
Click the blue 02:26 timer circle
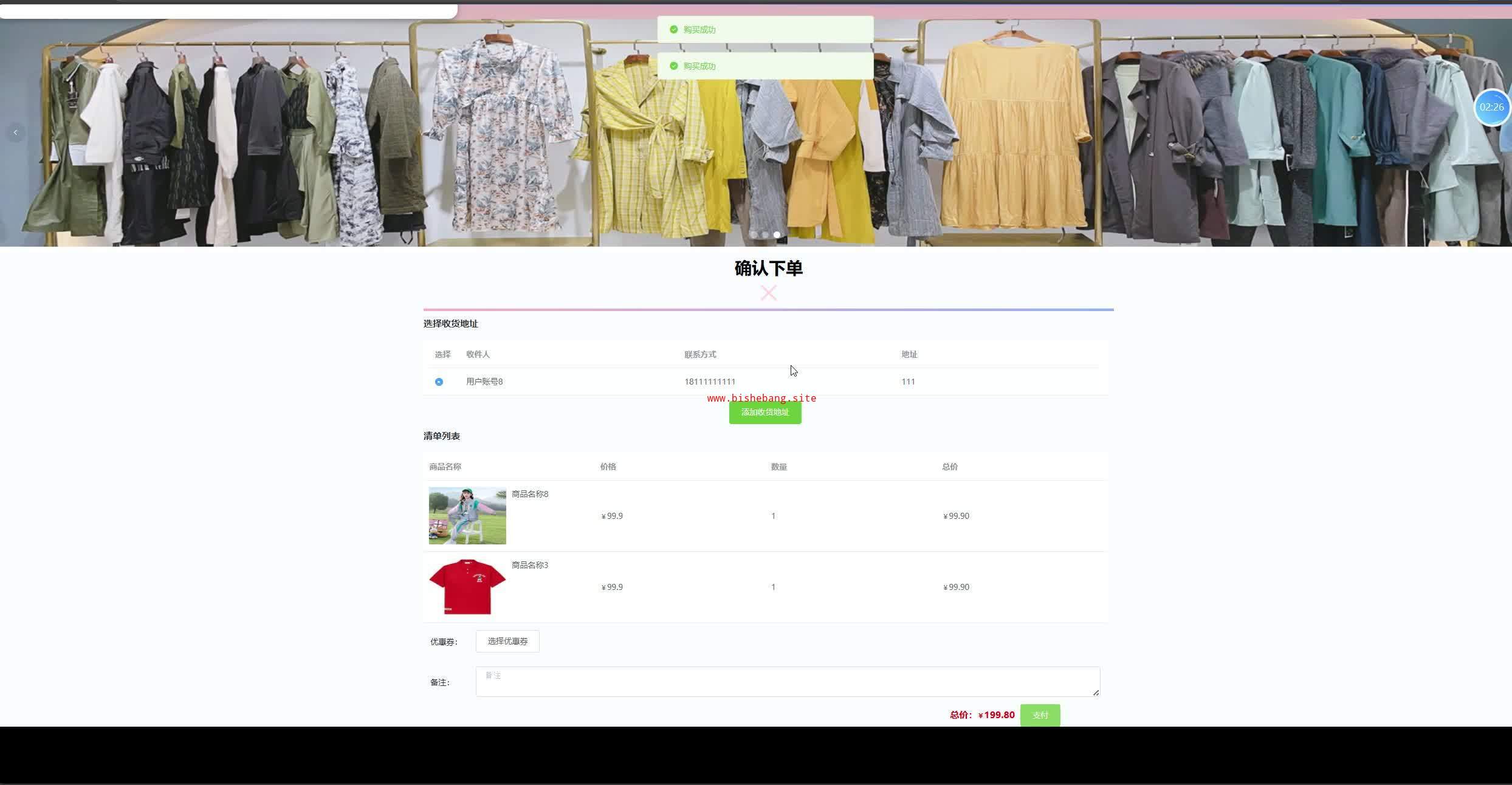point(1491,108)
